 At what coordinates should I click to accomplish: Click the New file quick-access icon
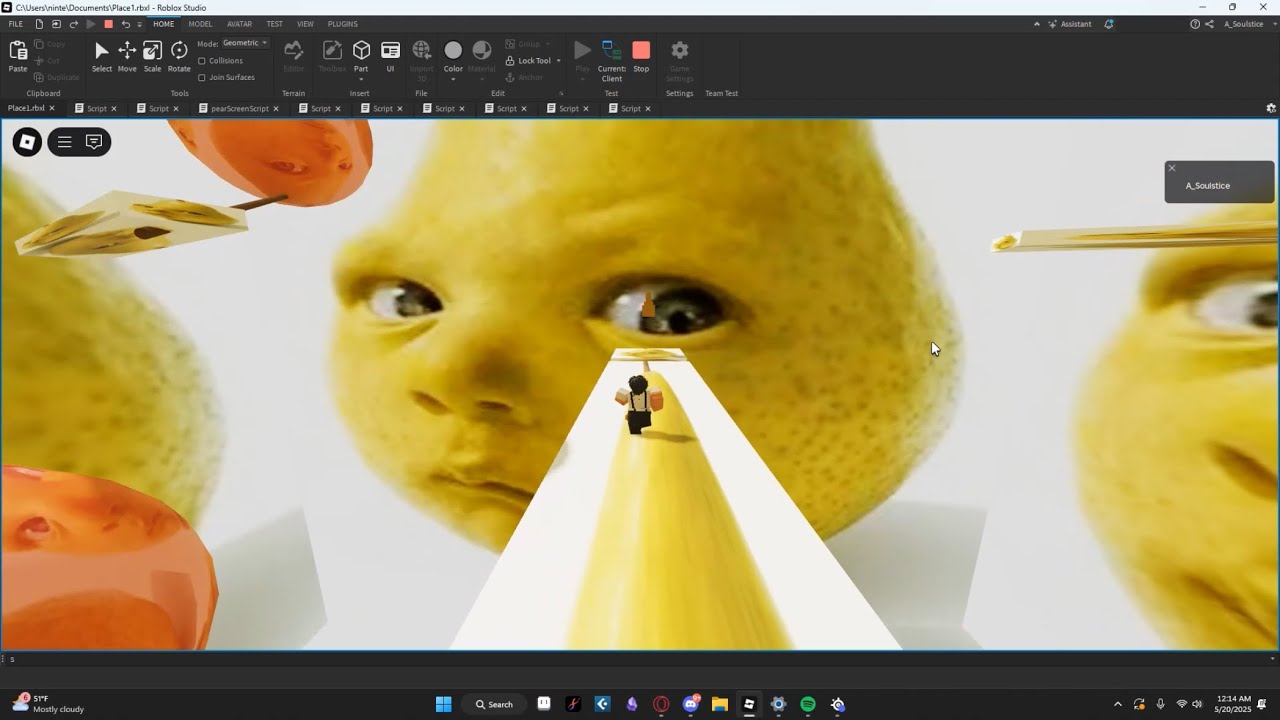click(x=39, y=24)
